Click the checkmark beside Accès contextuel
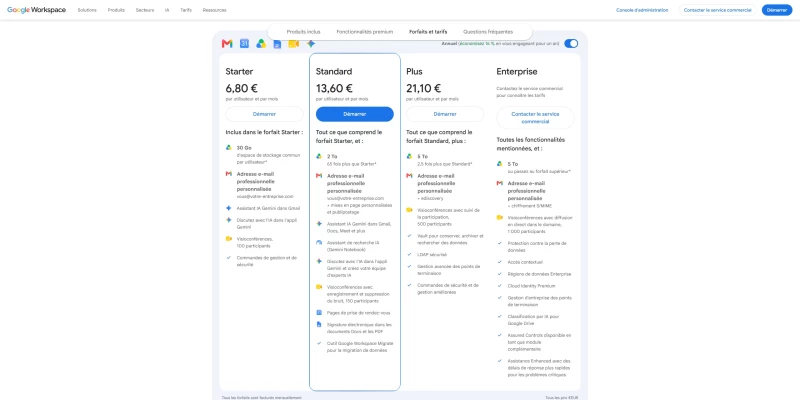 point(499,262)
